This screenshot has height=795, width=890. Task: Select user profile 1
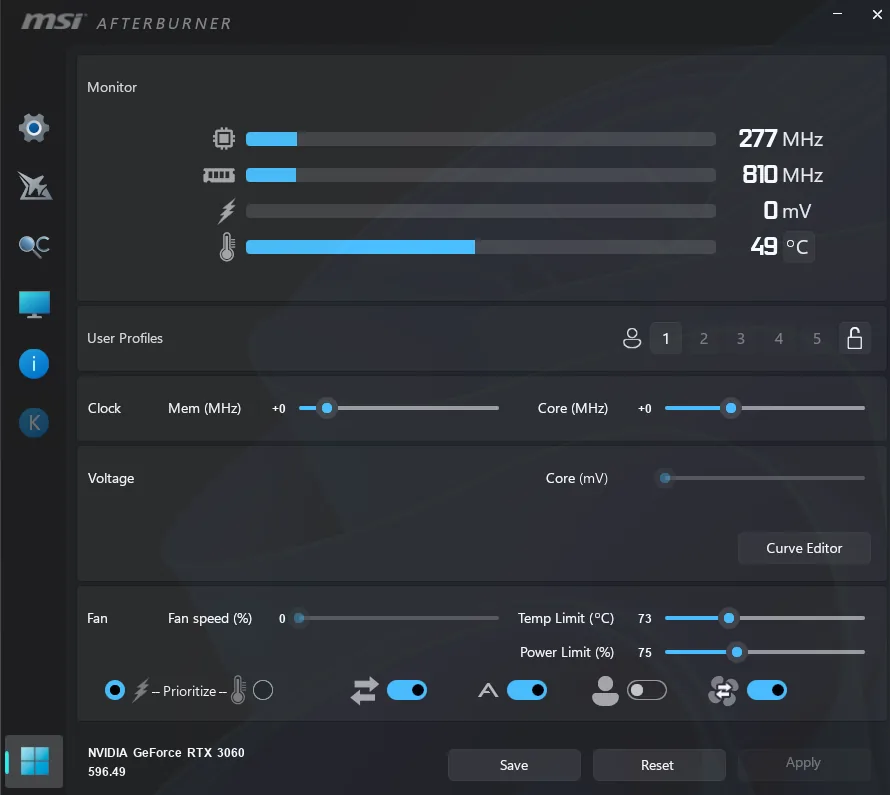click(x=666, y=339)
